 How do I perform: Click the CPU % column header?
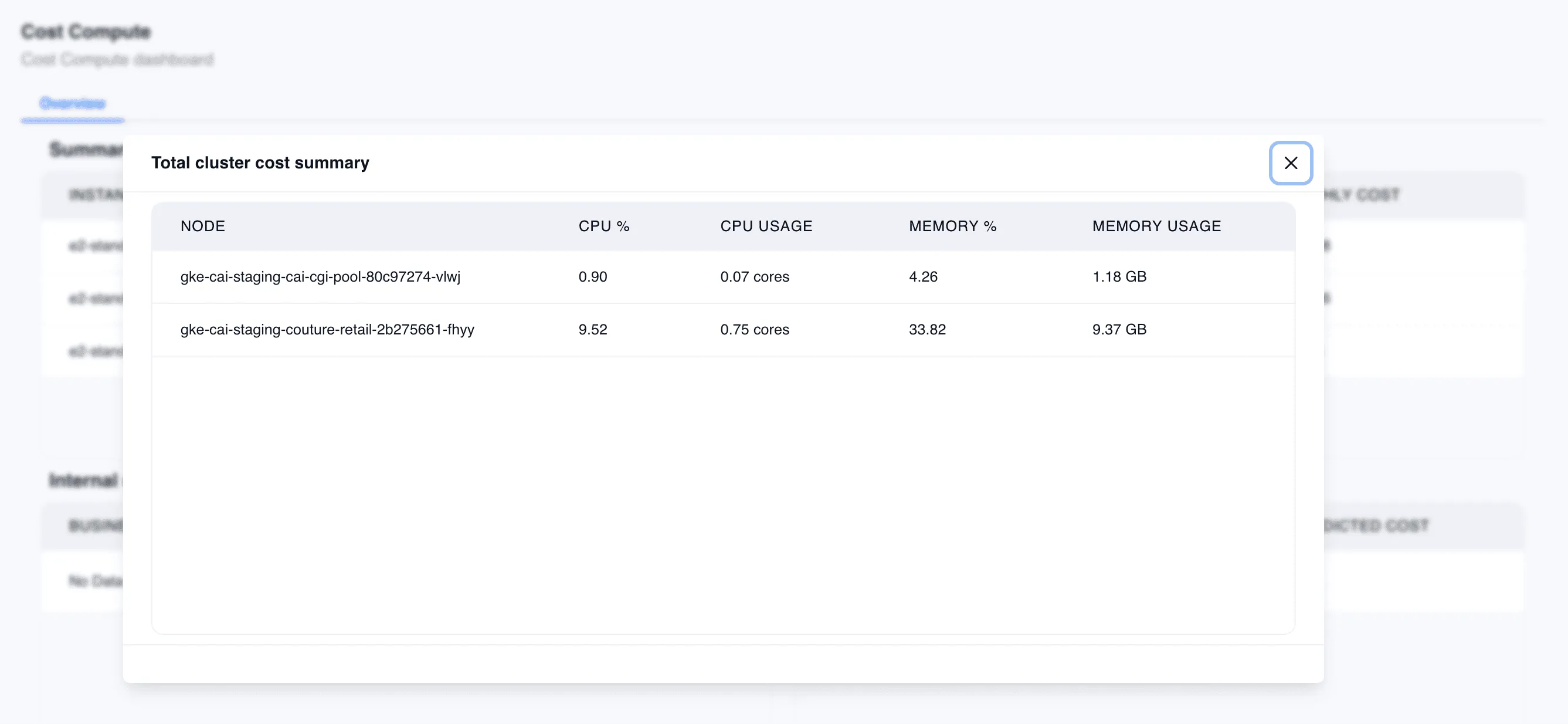604,226
